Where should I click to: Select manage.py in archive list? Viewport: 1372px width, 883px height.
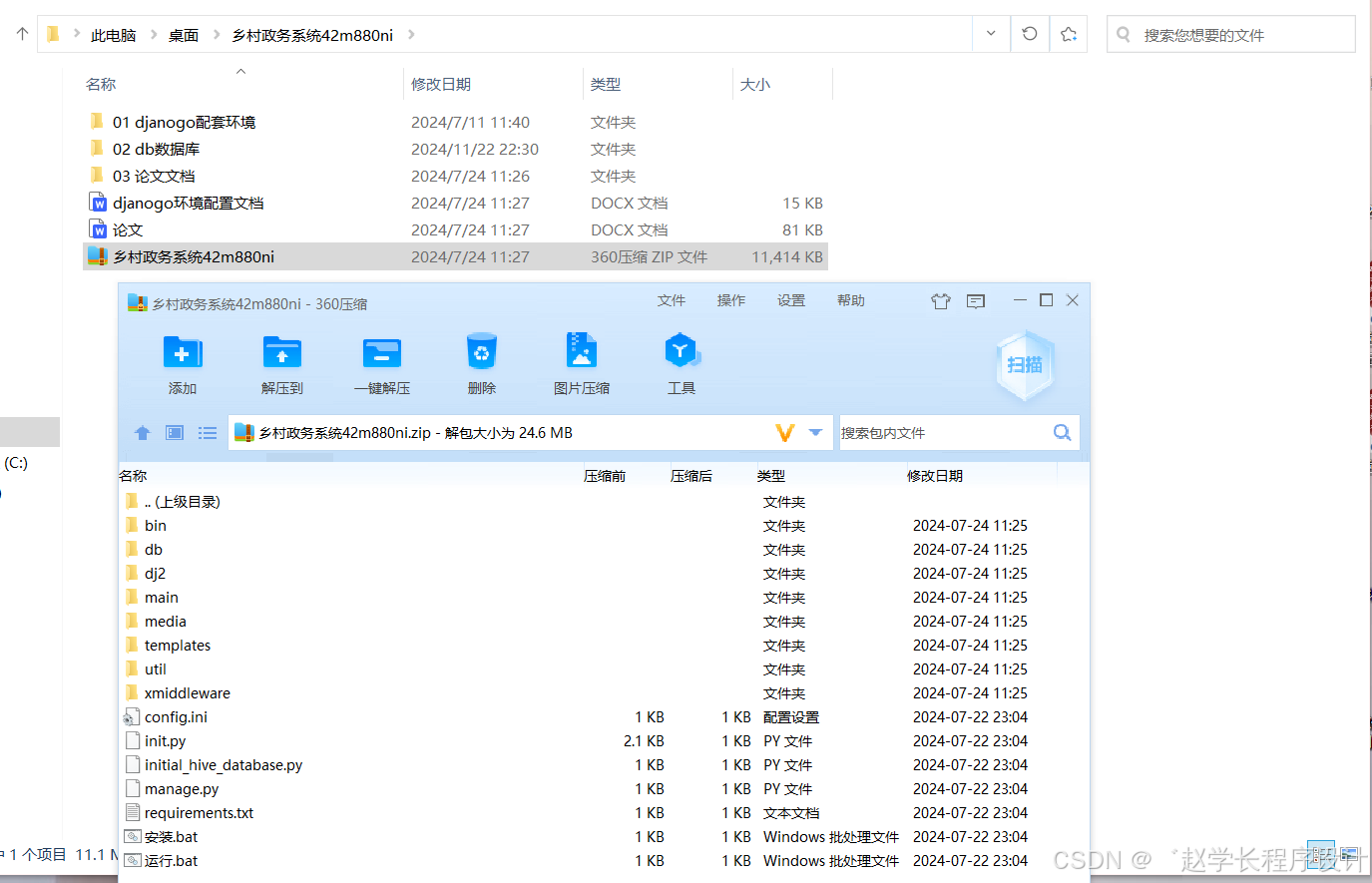tap(182, 789)
